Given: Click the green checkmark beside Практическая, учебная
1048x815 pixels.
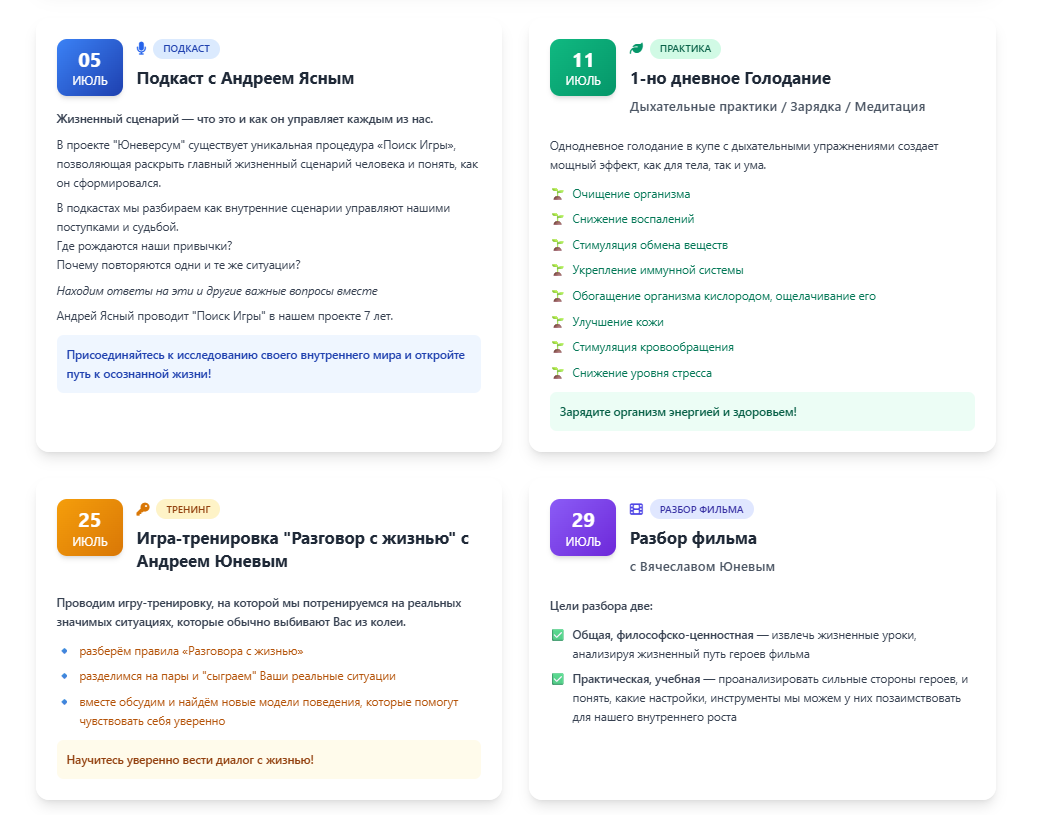Looking at the screenshot, I should pos(557,679).
